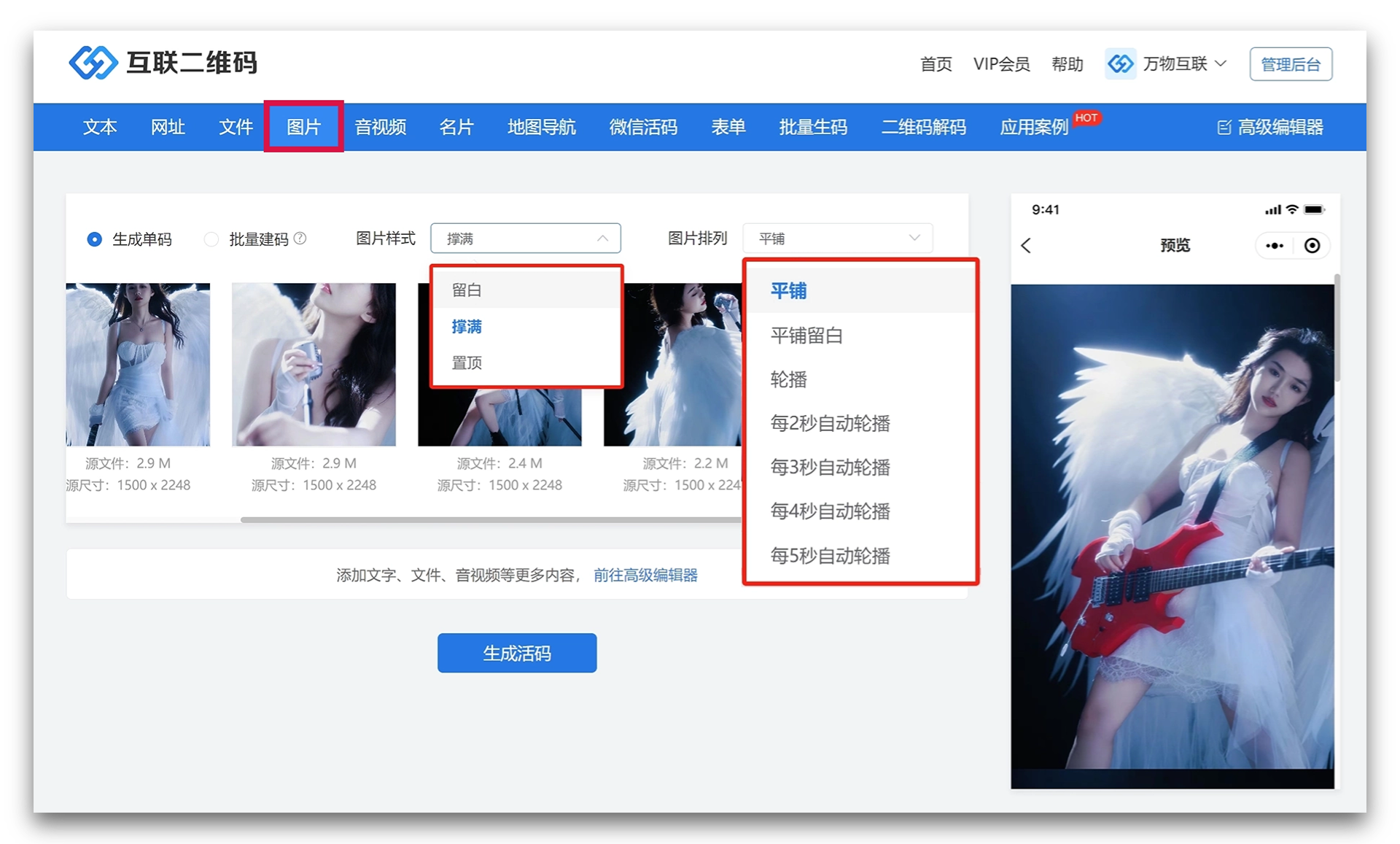Expand the 万物互联 account dropdown arrow

click(1221, 64)
